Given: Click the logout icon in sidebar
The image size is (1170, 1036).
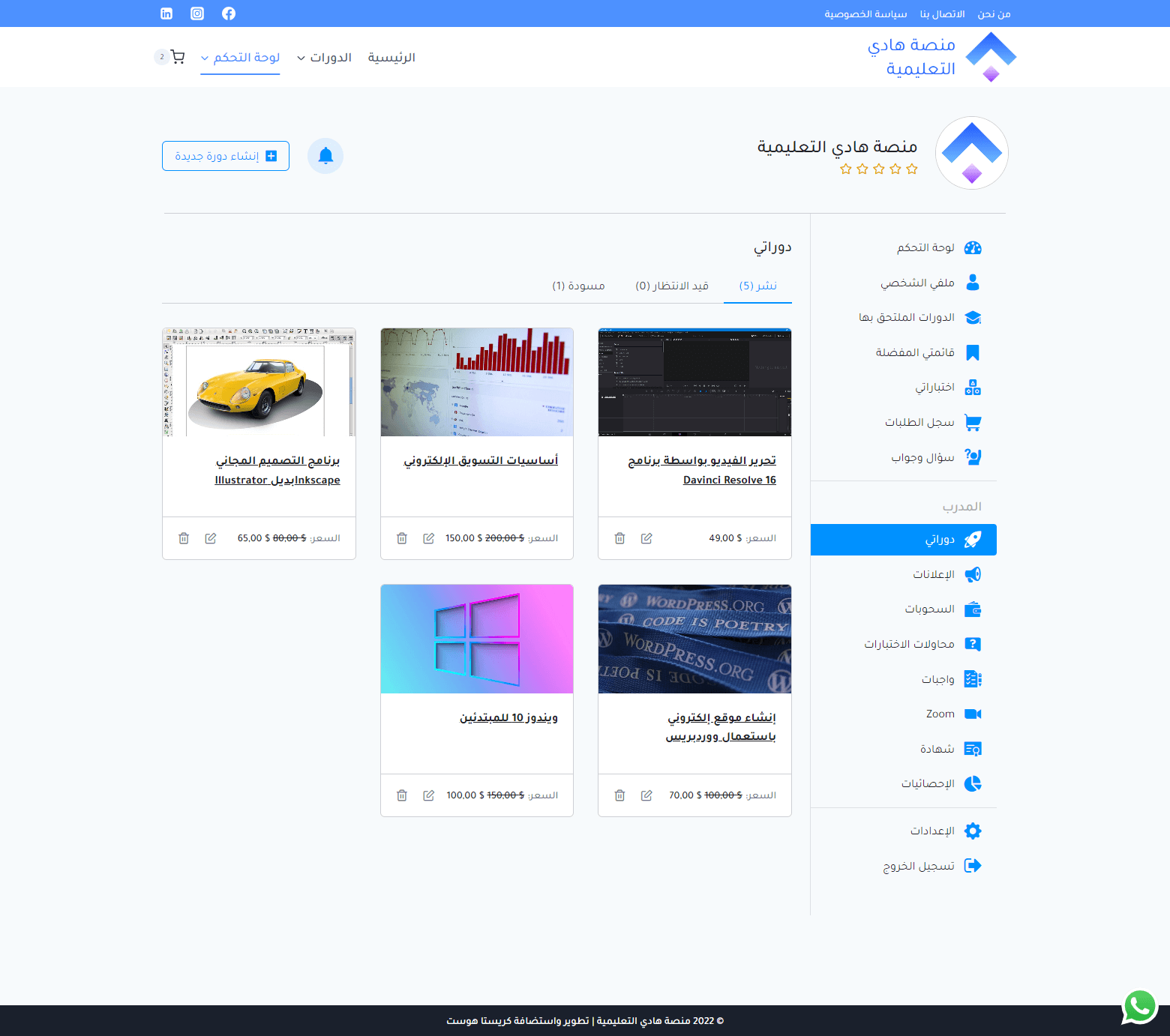Looking at the screenshot, I should tap(973, 866).
